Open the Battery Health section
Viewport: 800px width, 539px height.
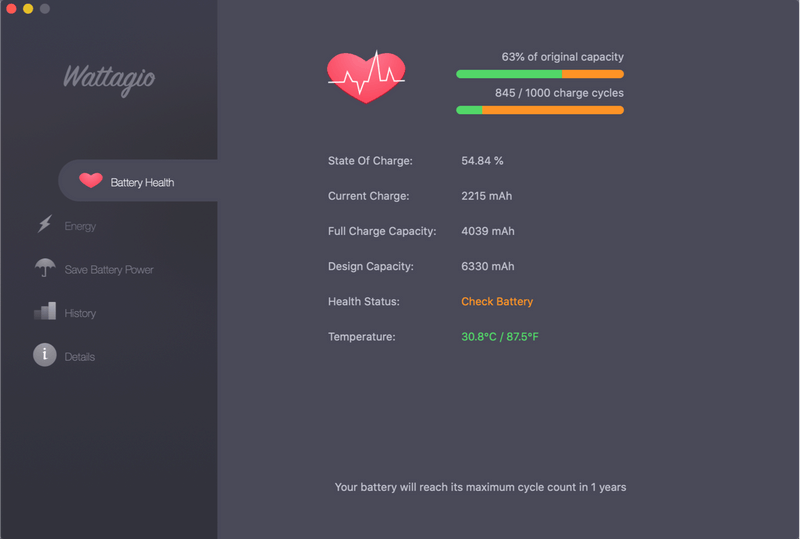(x=138, y=181)
